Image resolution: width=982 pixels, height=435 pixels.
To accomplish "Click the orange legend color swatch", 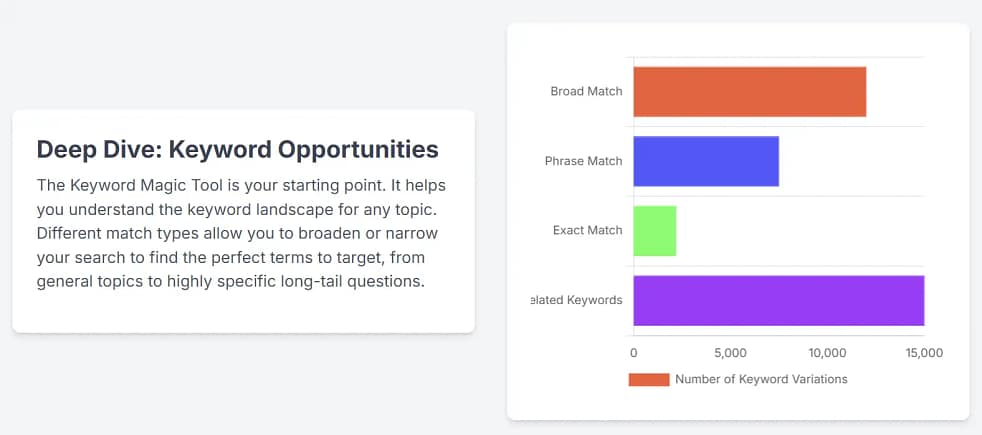I will pos(648,380).
